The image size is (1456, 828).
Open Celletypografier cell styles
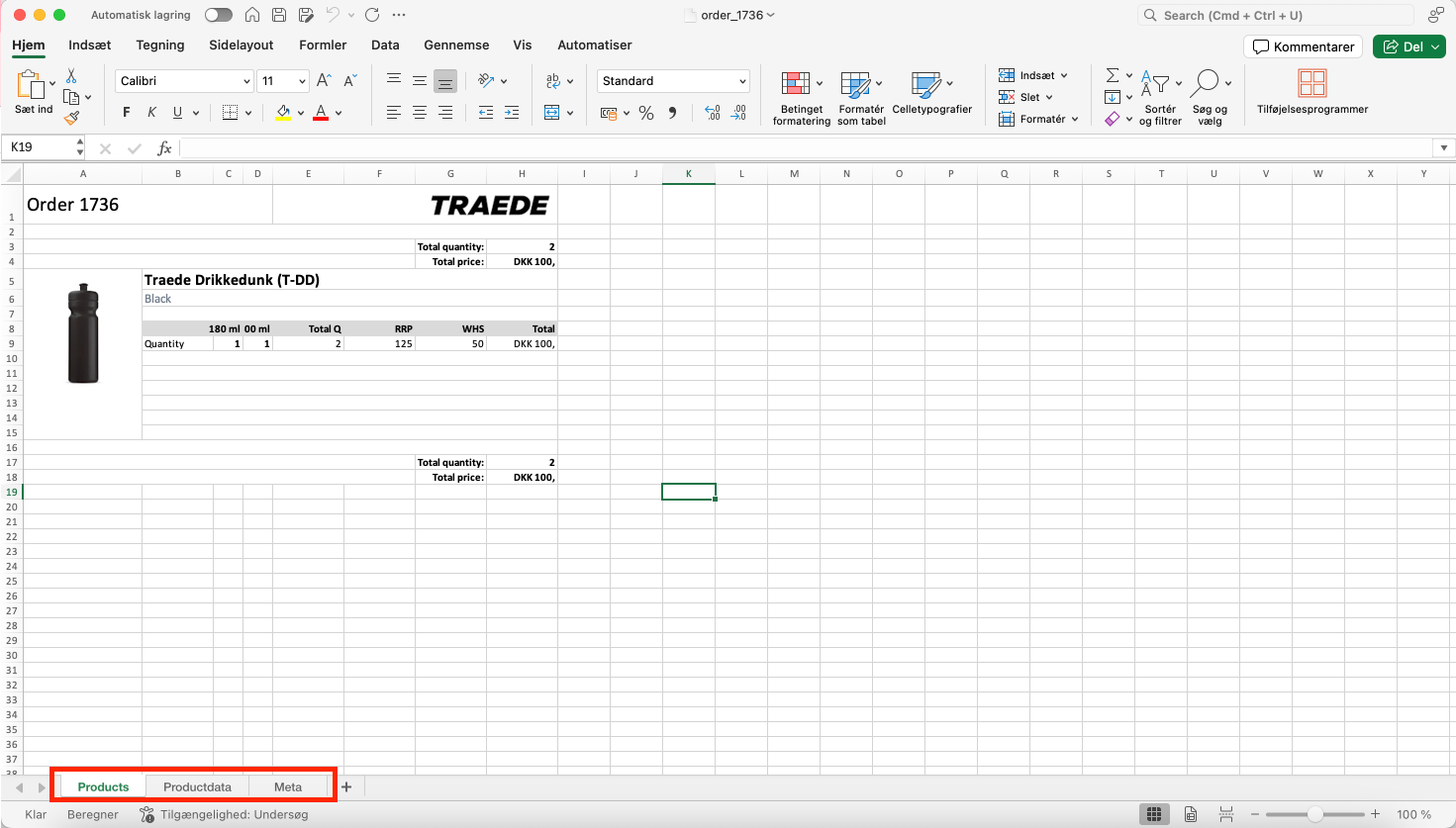coord(932,92)
